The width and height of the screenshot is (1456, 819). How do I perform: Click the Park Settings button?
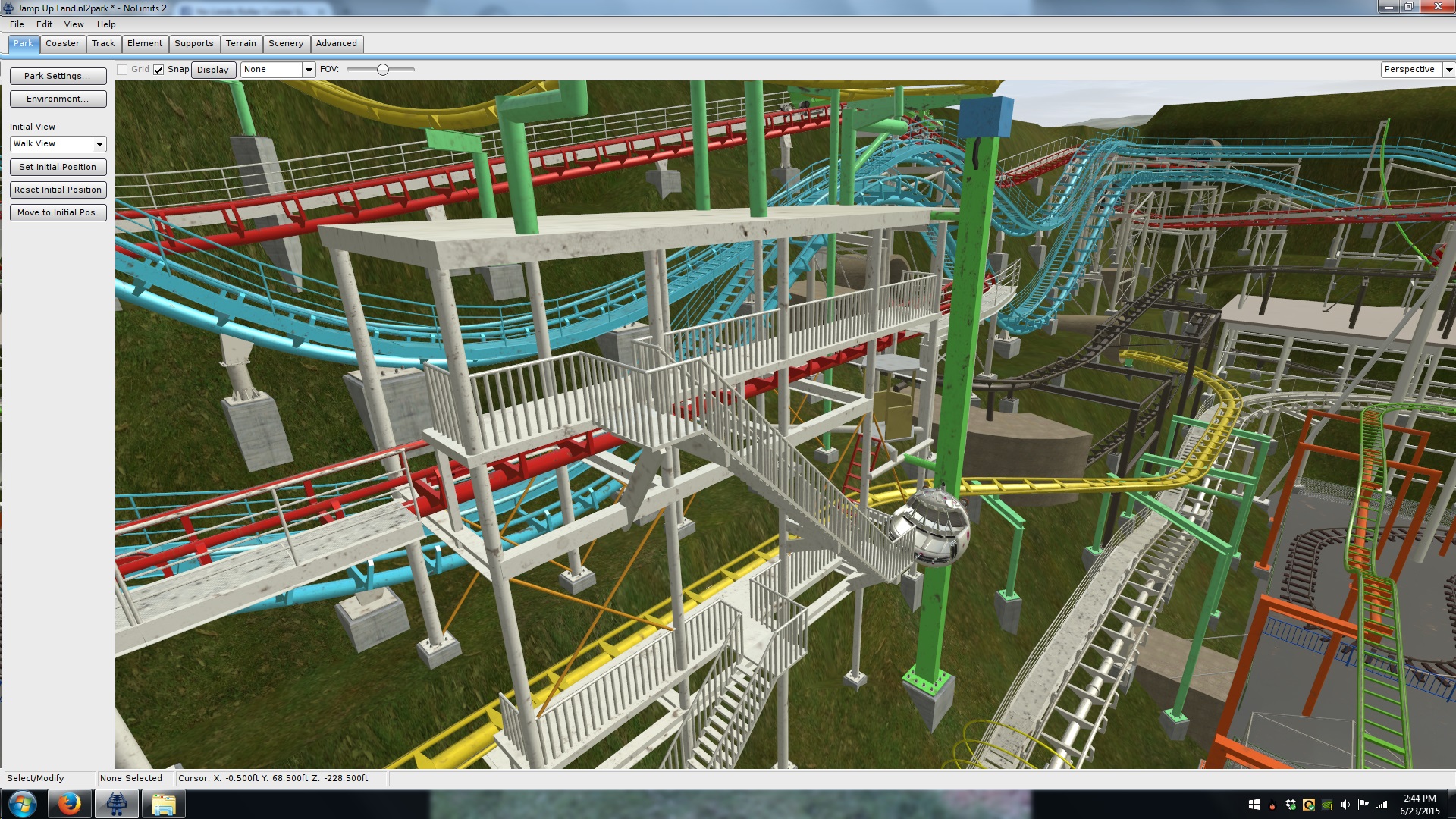click(x=58, y=76)
